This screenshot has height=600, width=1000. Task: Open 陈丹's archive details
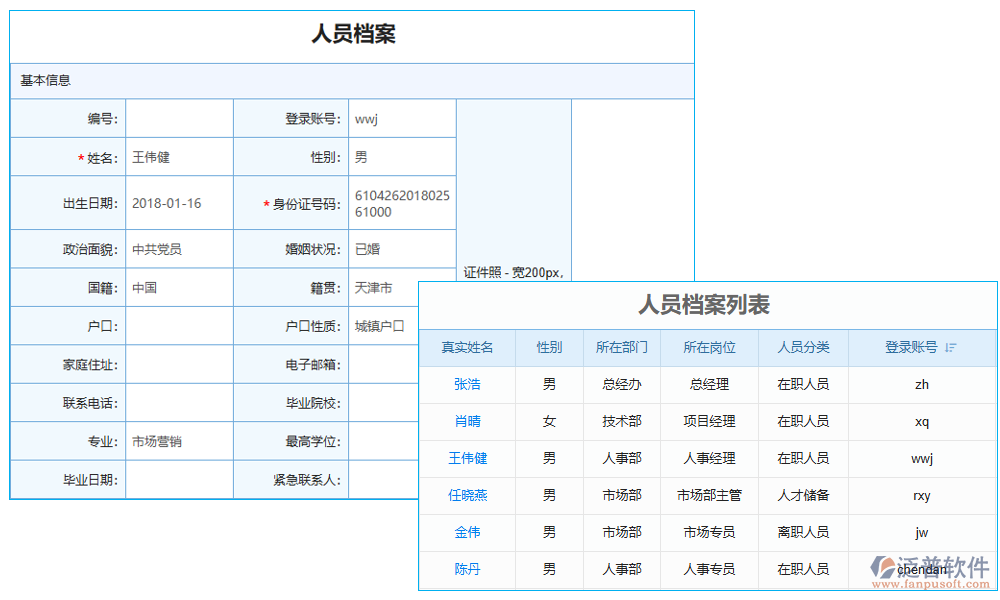[468, 569]
